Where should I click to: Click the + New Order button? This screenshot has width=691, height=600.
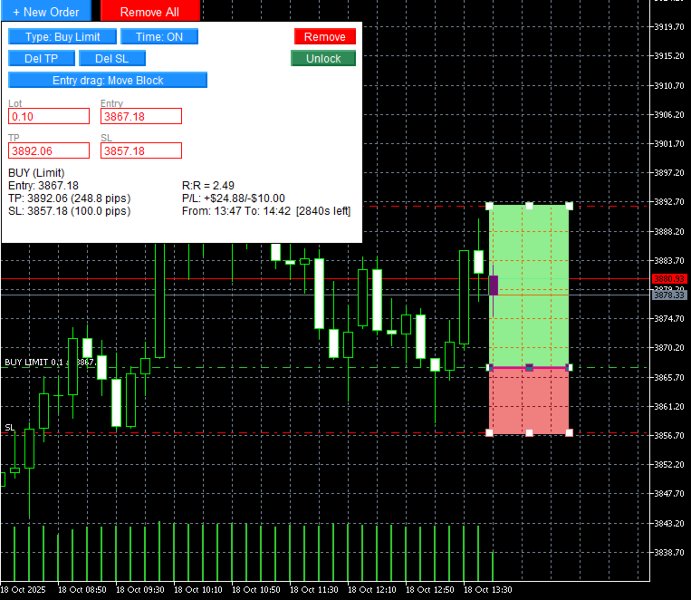pyautogui.click(x=46, y=11)
